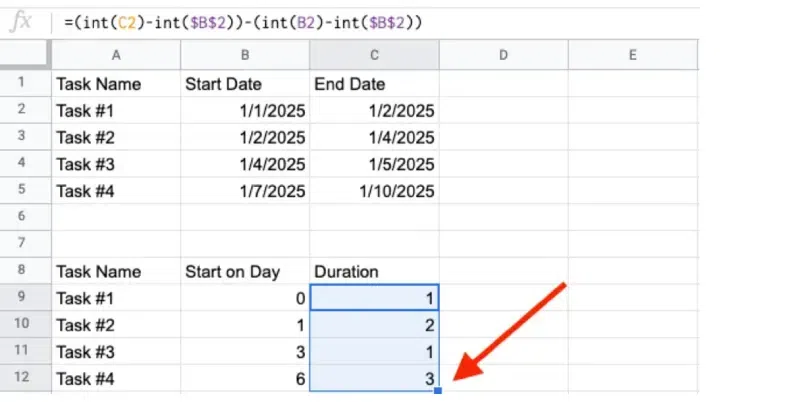The image size is (800, 402).
Task: Select row 11 header
Action: (x=26, y=351)
